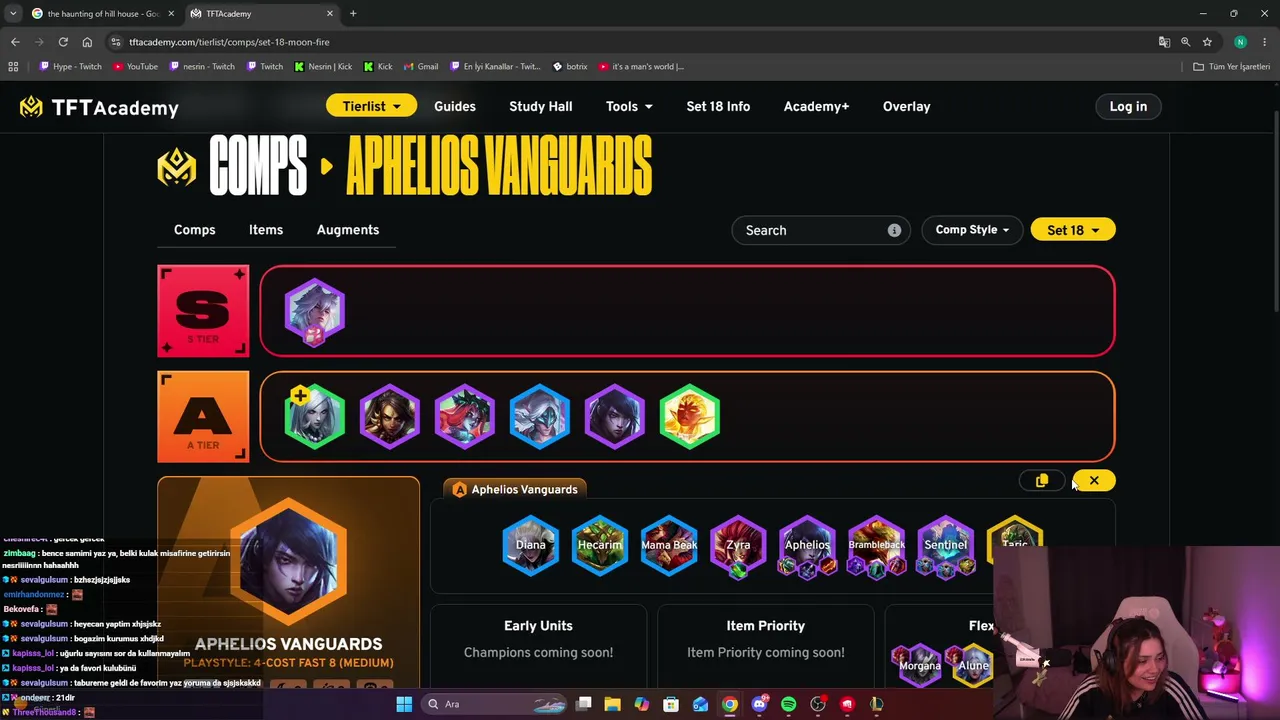The height and width of the screenshot is (720, 1280).
Task: Open the S tier comp champion icon
Action: coord(314,312)
